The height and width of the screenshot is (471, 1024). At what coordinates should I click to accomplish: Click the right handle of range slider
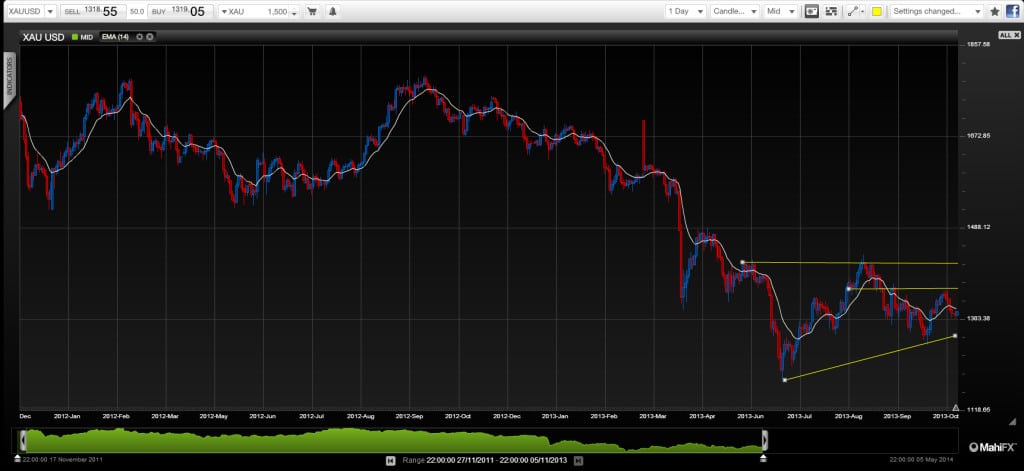tap(765, 440)
